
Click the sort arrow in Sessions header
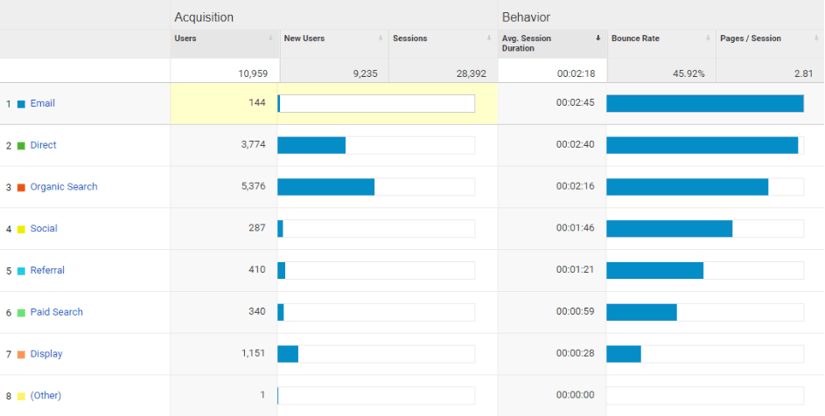coord(489,38)
